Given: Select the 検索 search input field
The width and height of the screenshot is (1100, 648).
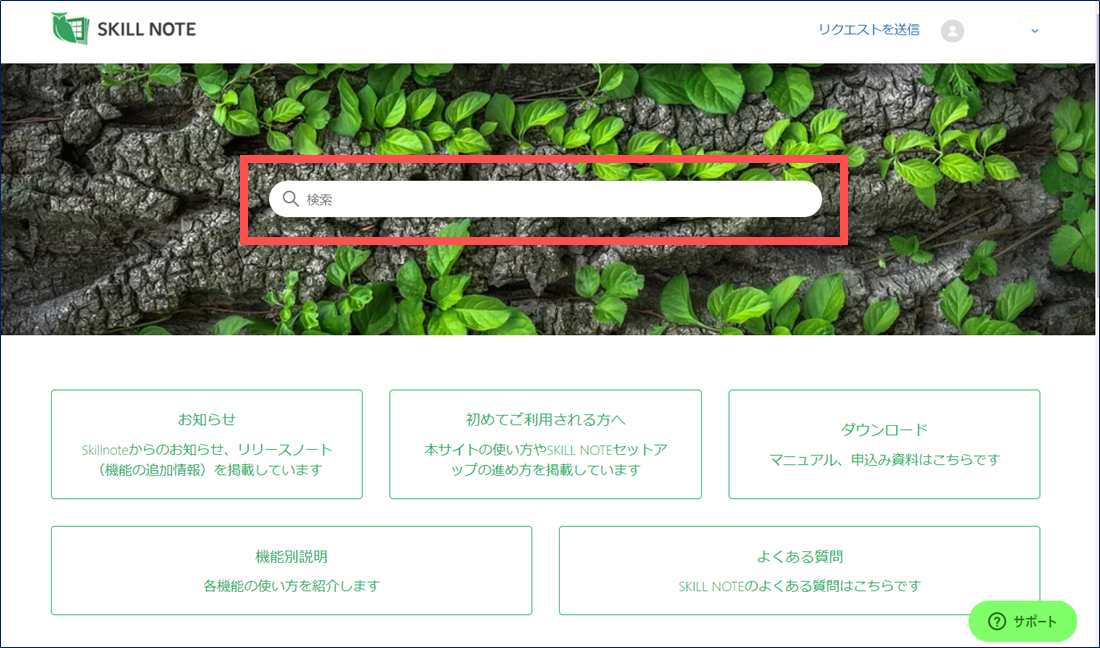Looking at the screenshot, I should (x=545, y=198).
